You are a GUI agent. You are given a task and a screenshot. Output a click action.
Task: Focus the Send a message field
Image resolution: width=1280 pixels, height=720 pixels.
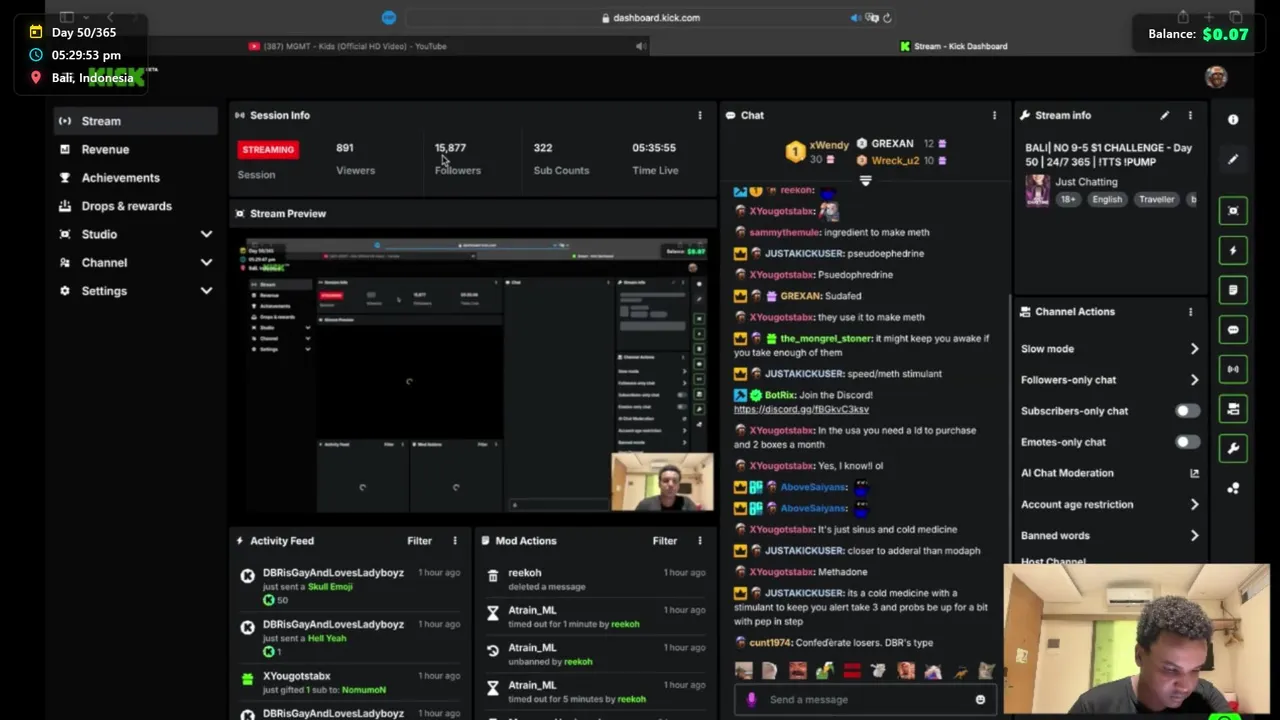(865, 700)
